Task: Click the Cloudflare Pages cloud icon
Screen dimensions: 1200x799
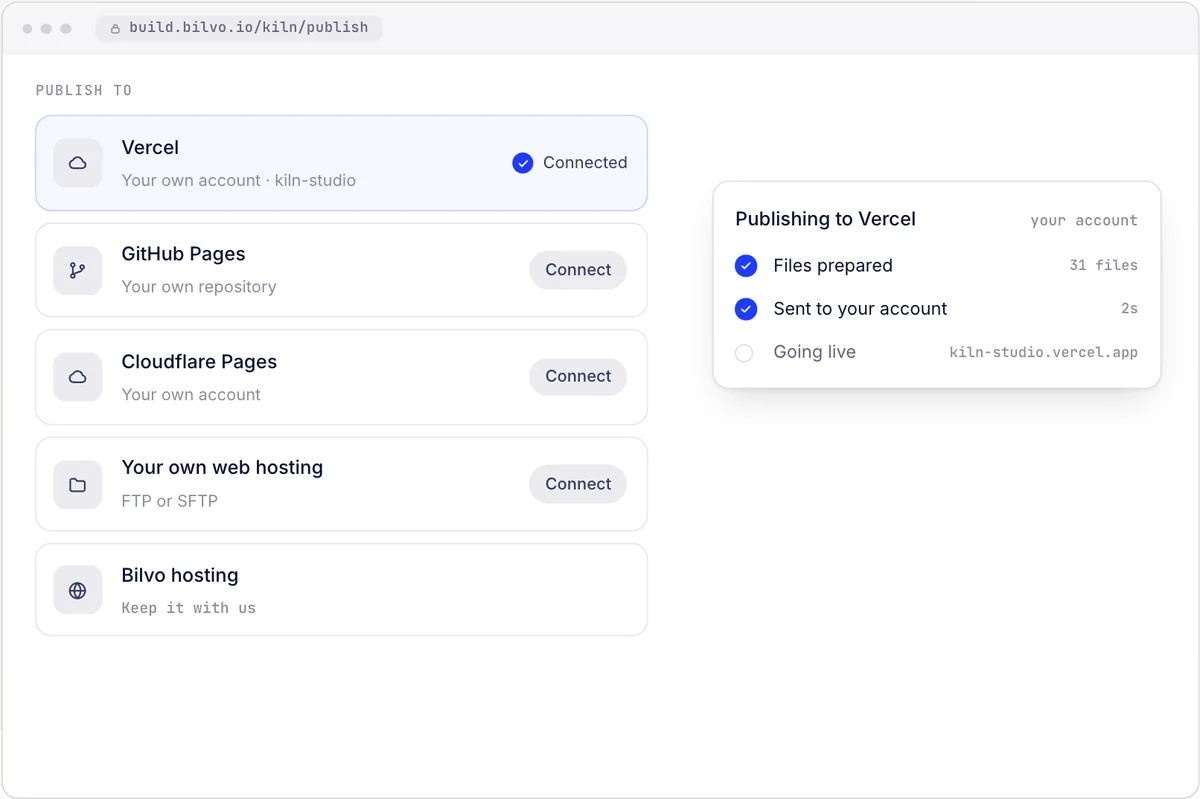Action: pyautogui.click(x=78, y=377)
